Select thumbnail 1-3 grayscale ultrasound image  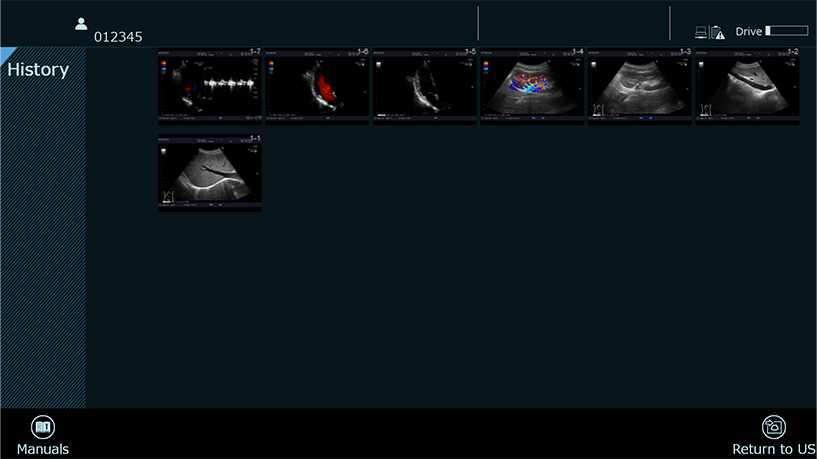639,86
